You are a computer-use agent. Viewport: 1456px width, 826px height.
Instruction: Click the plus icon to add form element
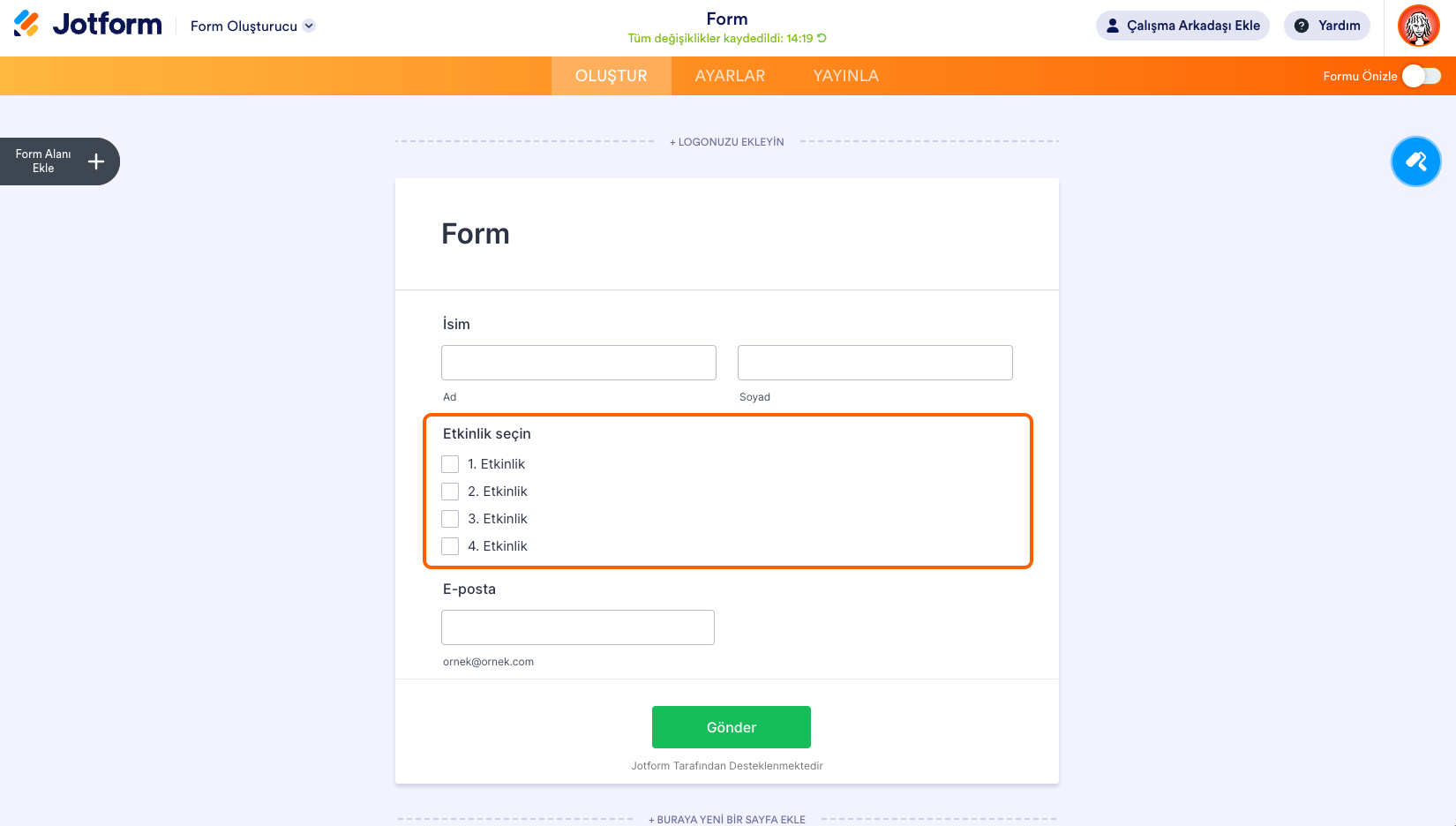(x=96, y=161)
